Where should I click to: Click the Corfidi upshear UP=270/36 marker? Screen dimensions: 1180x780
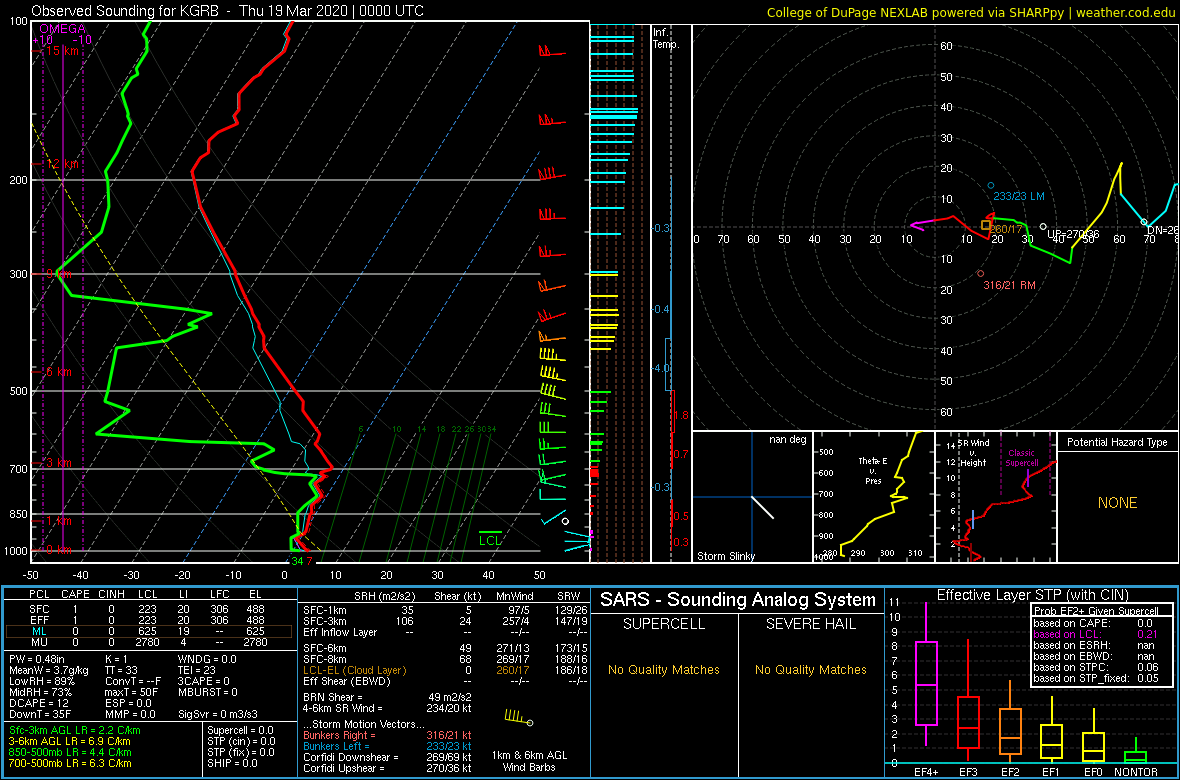pyautogui.click(x=1042, y=226)
